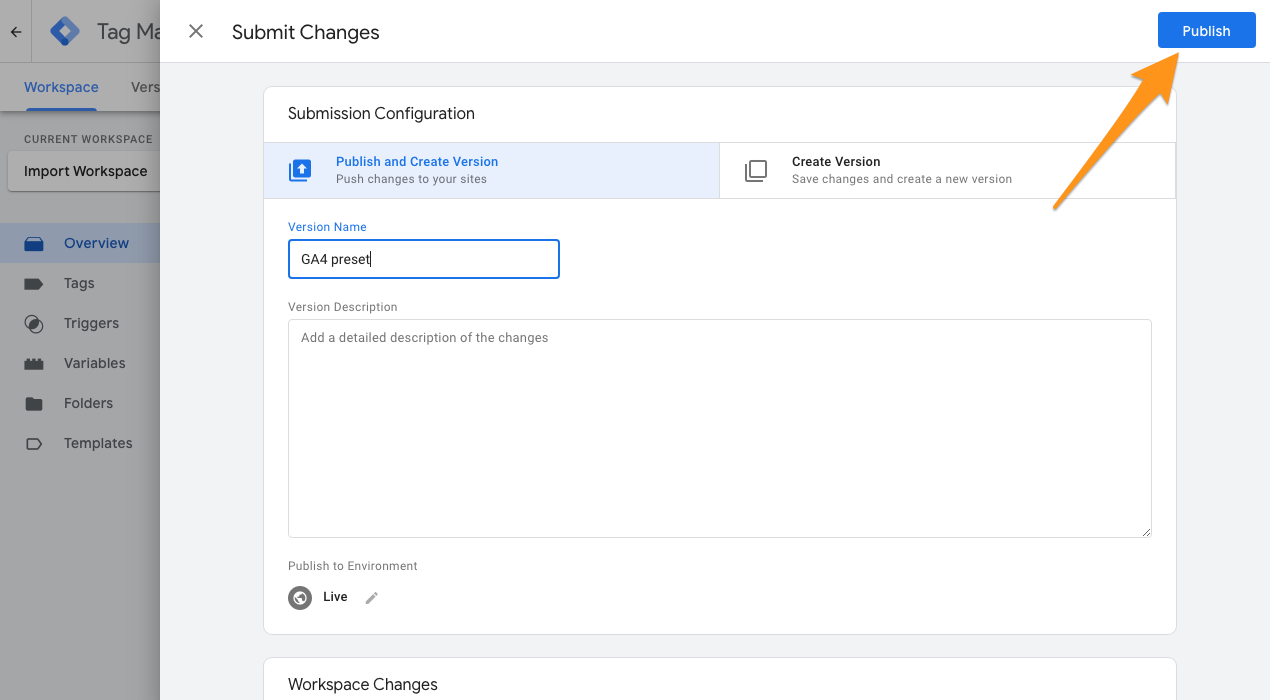Click the Live environment label

(335, 597)
